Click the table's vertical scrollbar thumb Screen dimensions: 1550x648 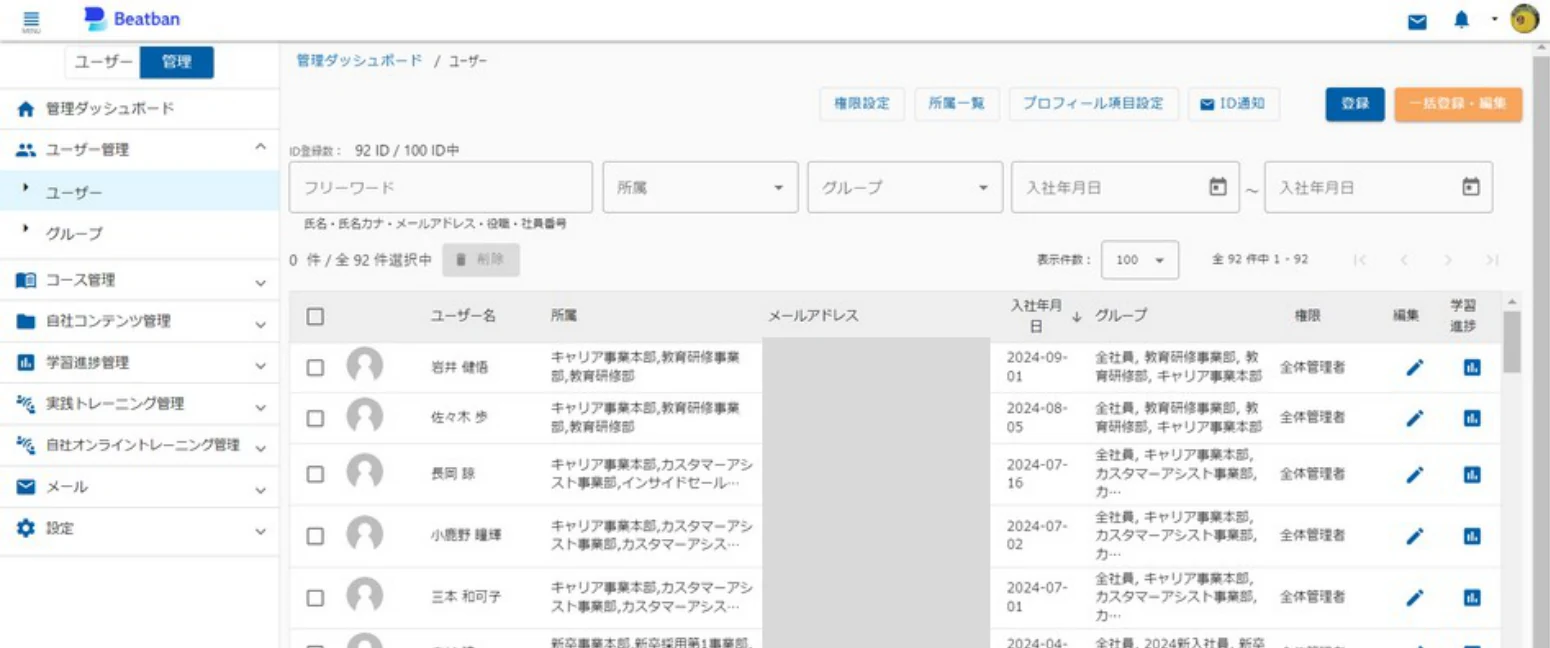pos(1511,341)
